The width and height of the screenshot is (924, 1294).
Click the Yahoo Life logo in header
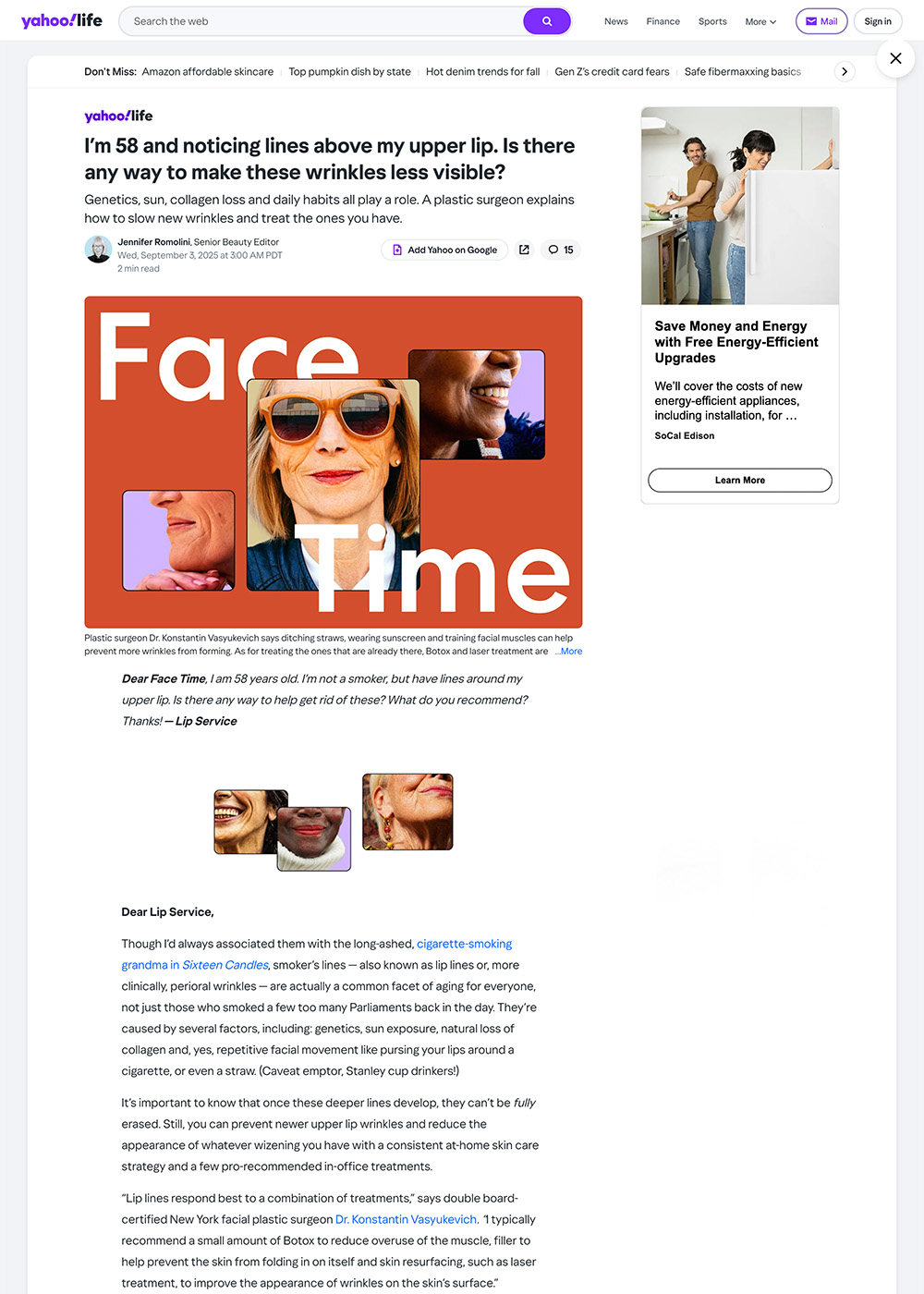pyautogui.click(x=62, y=20)
